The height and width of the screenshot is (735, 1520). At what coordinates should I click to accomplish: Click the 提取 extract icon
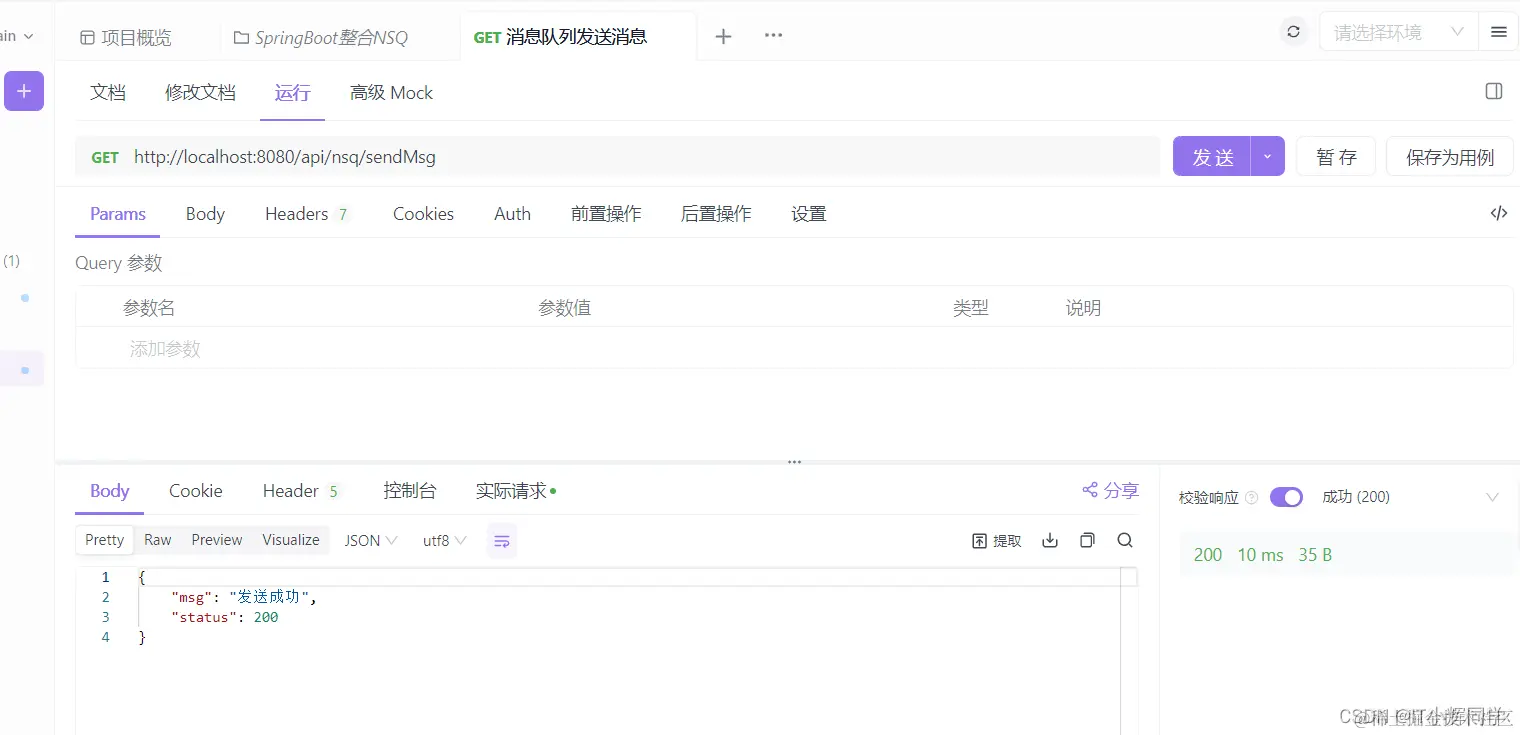point(996,540)
